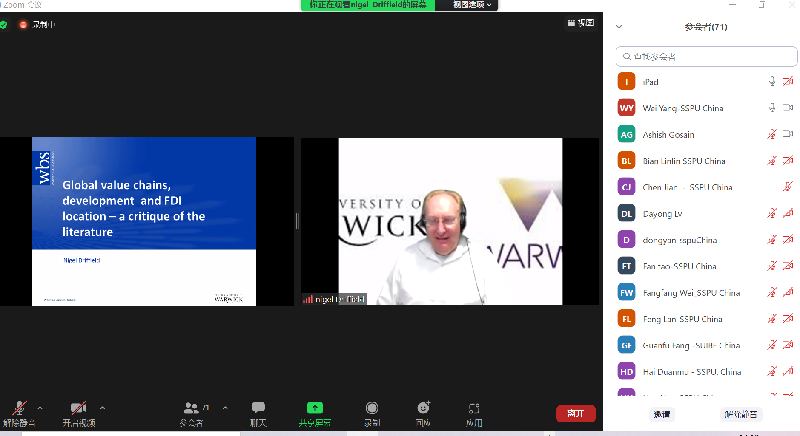Open the participants panel icon in toolbar
Image resolution: width=800 pixels, height=436 pixels.
(191, 408)
